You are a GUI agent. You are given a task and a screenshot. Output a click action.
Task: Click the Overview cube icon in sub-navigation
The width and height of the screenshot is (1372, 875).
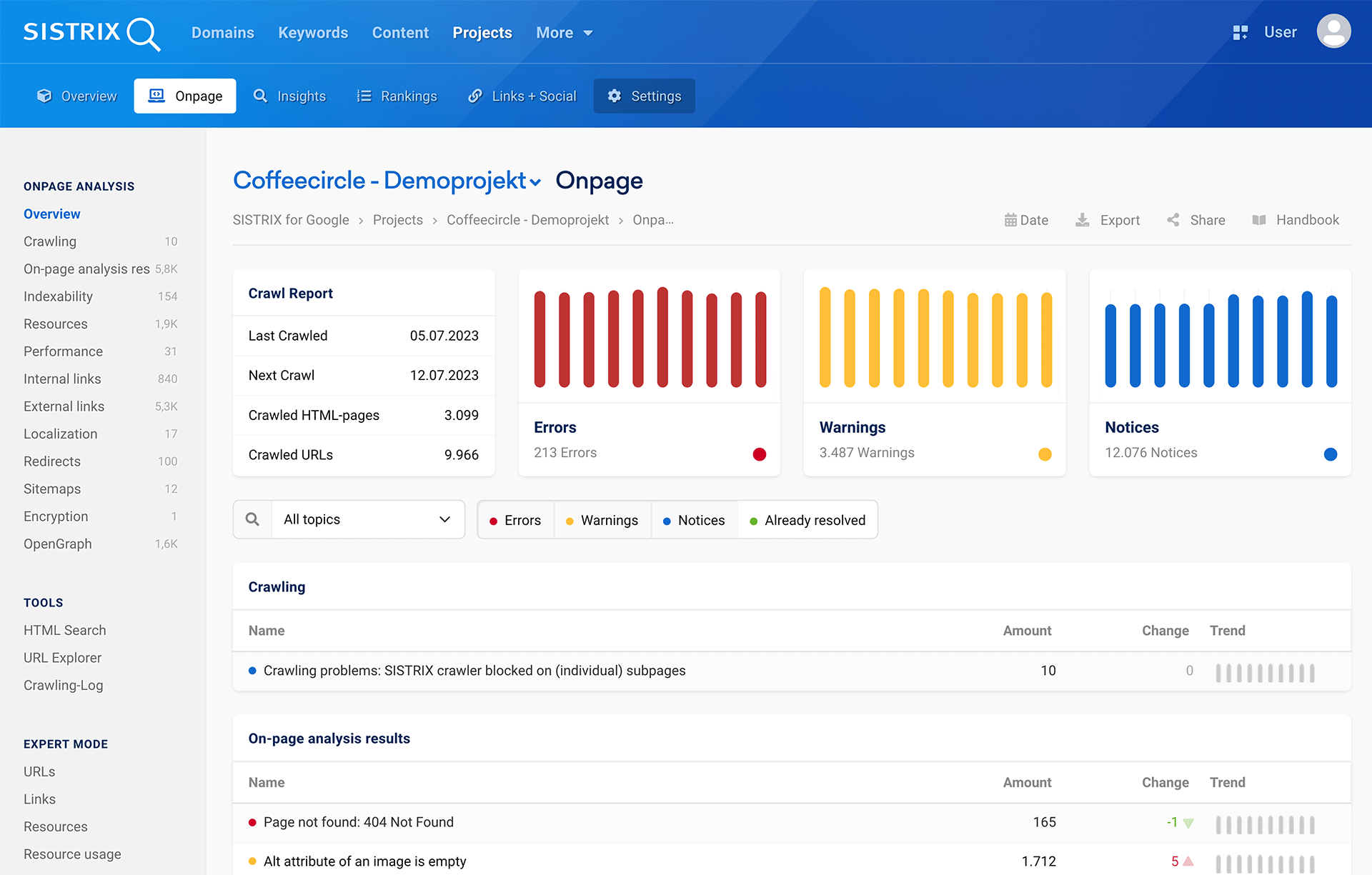(x=44, y=96)
